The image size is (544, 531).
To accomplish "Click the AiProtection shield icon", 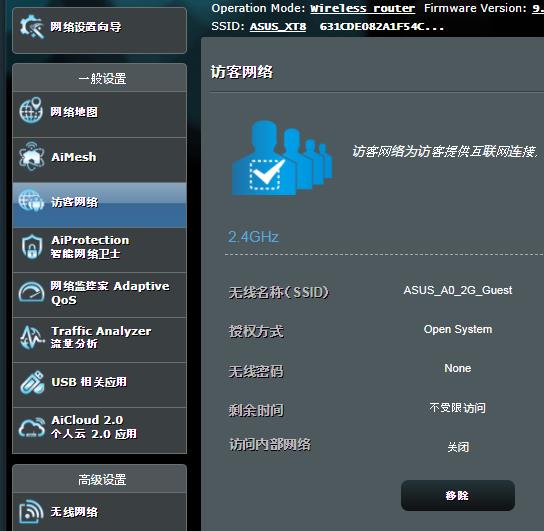I will 32,247.
